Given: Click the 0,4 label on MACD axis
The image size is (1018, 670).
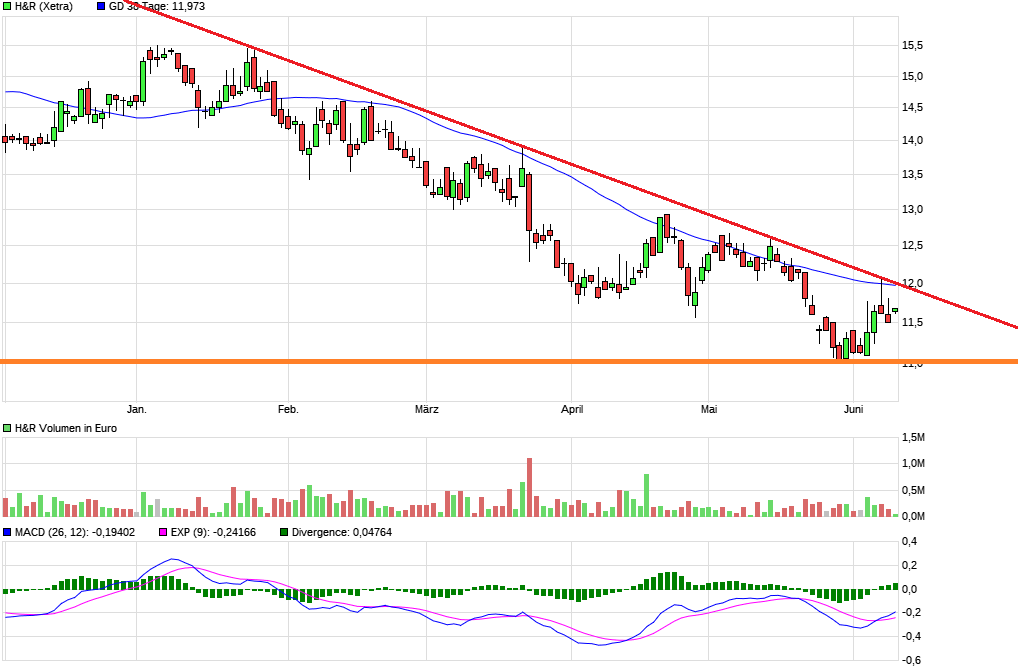Looking at the screenshot, I should 910,542.
